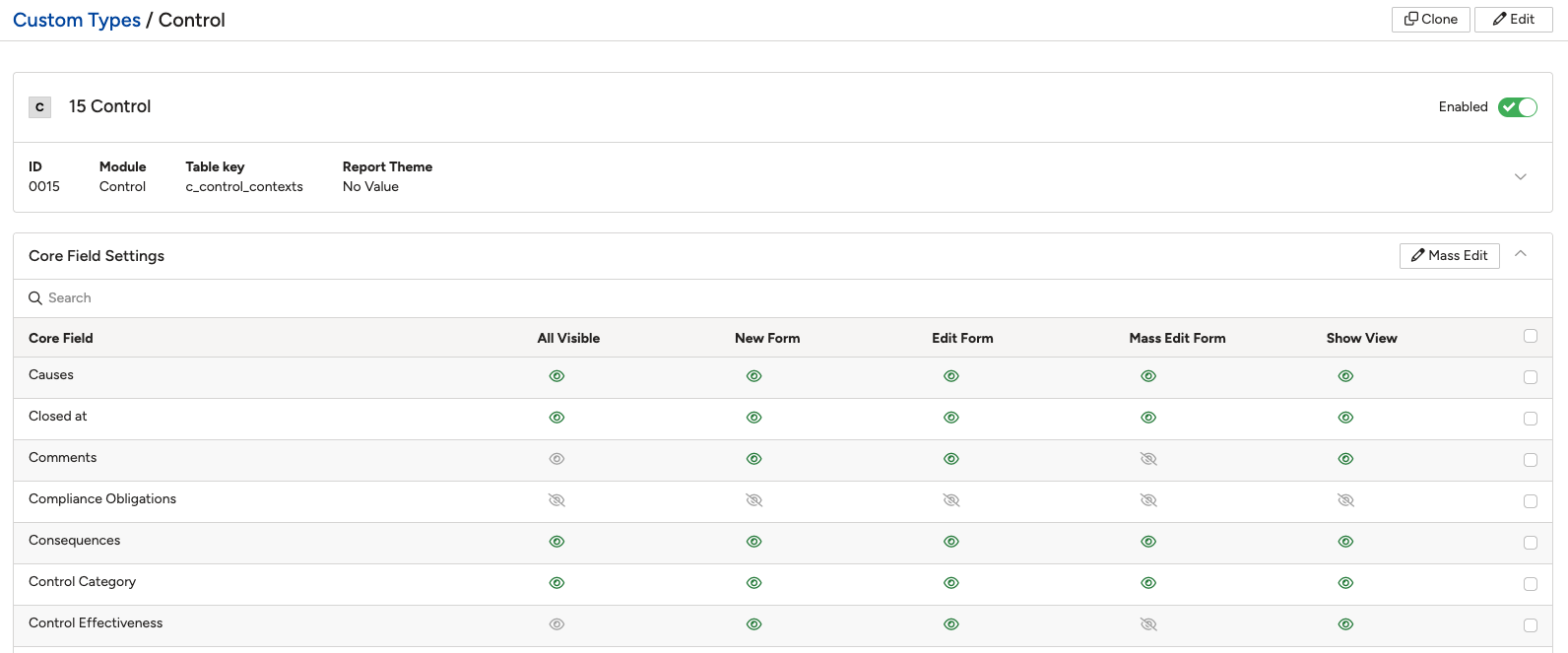Click the Core Field column header

(x=61, y=338)
